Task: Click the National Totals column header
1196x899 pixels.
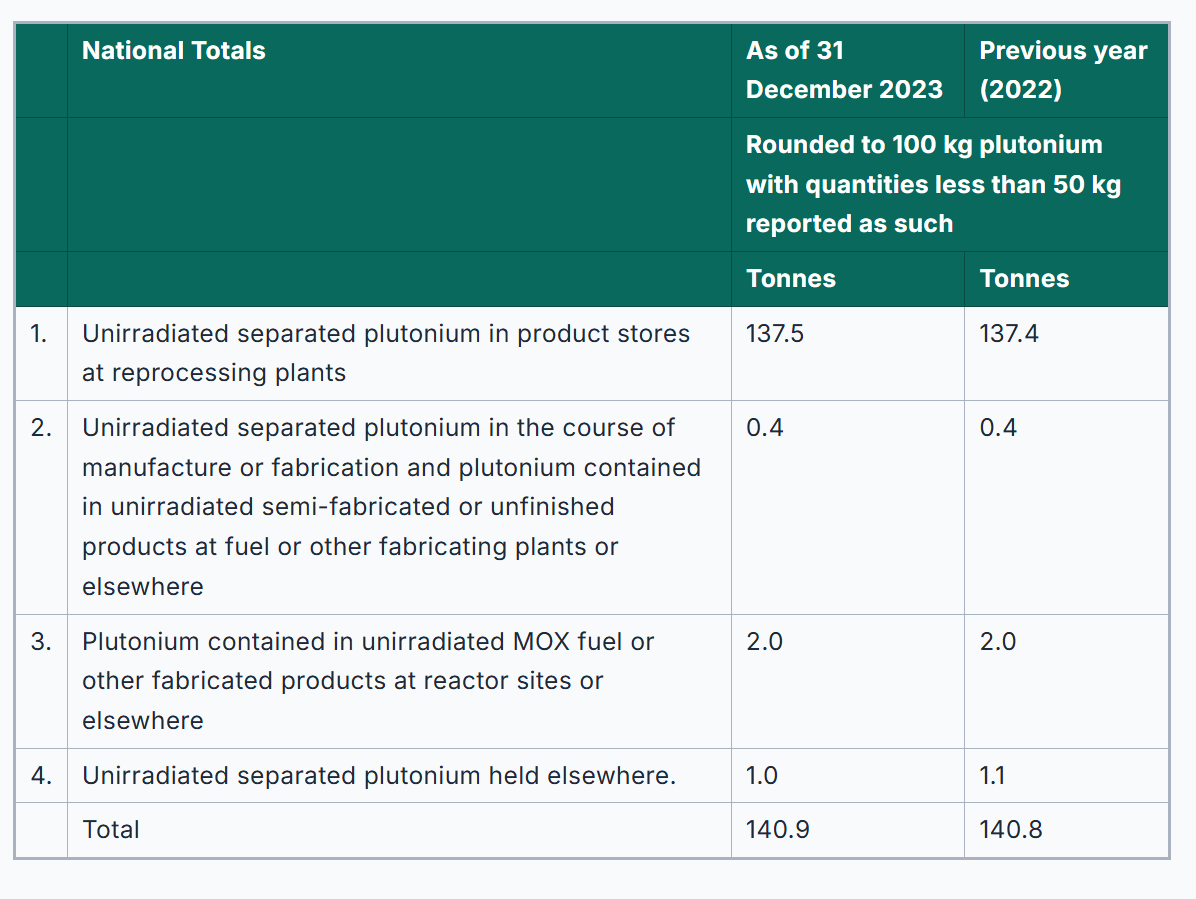Action: point(174,51)
